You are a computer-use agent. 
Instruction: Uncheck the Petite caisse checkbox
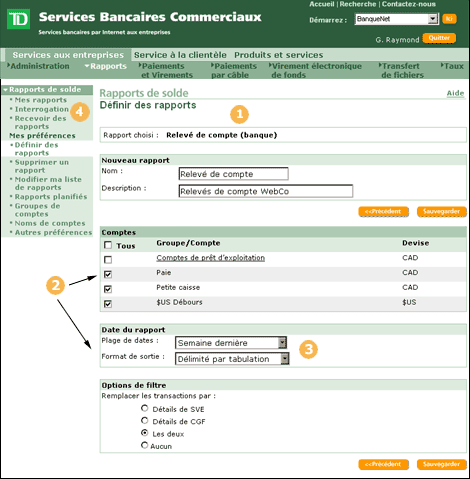point(108,289)
